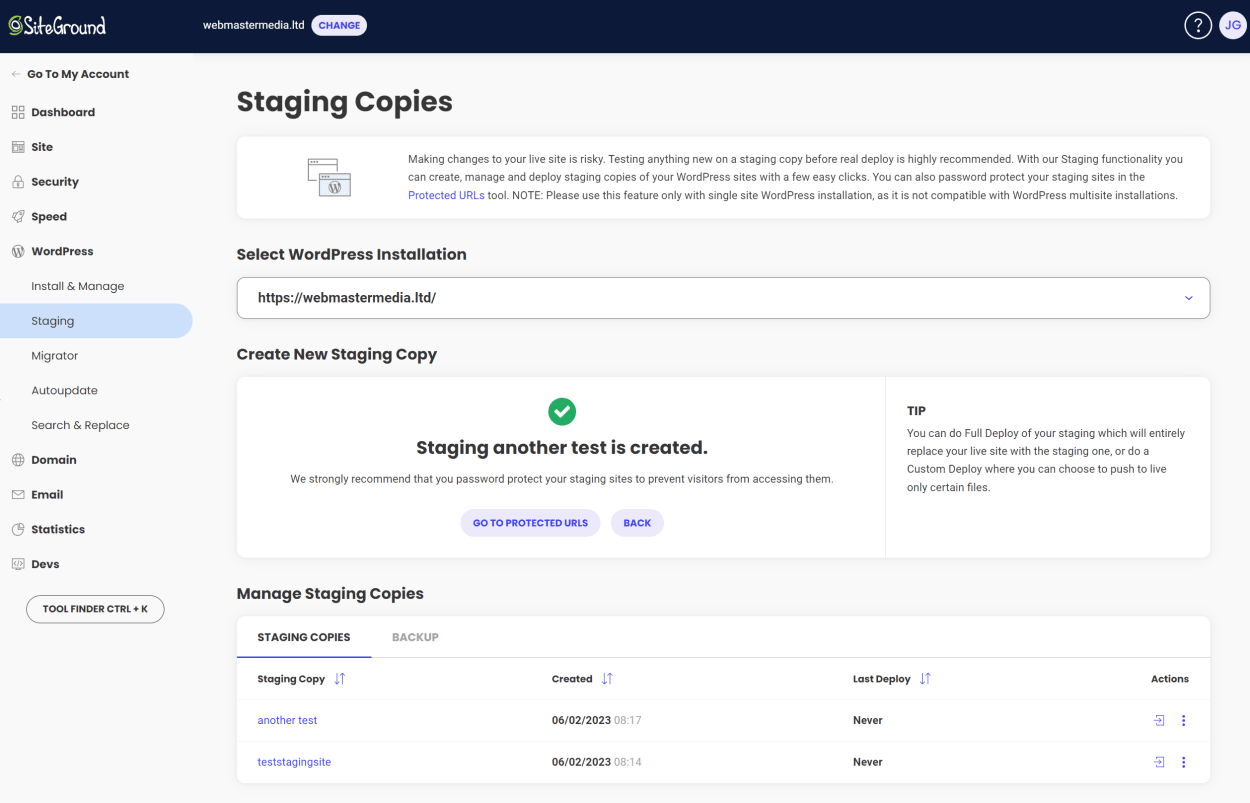This screenshot has width=1250, height=803.
Task: Follow the Protected URLs link
Action: (446, 195)
